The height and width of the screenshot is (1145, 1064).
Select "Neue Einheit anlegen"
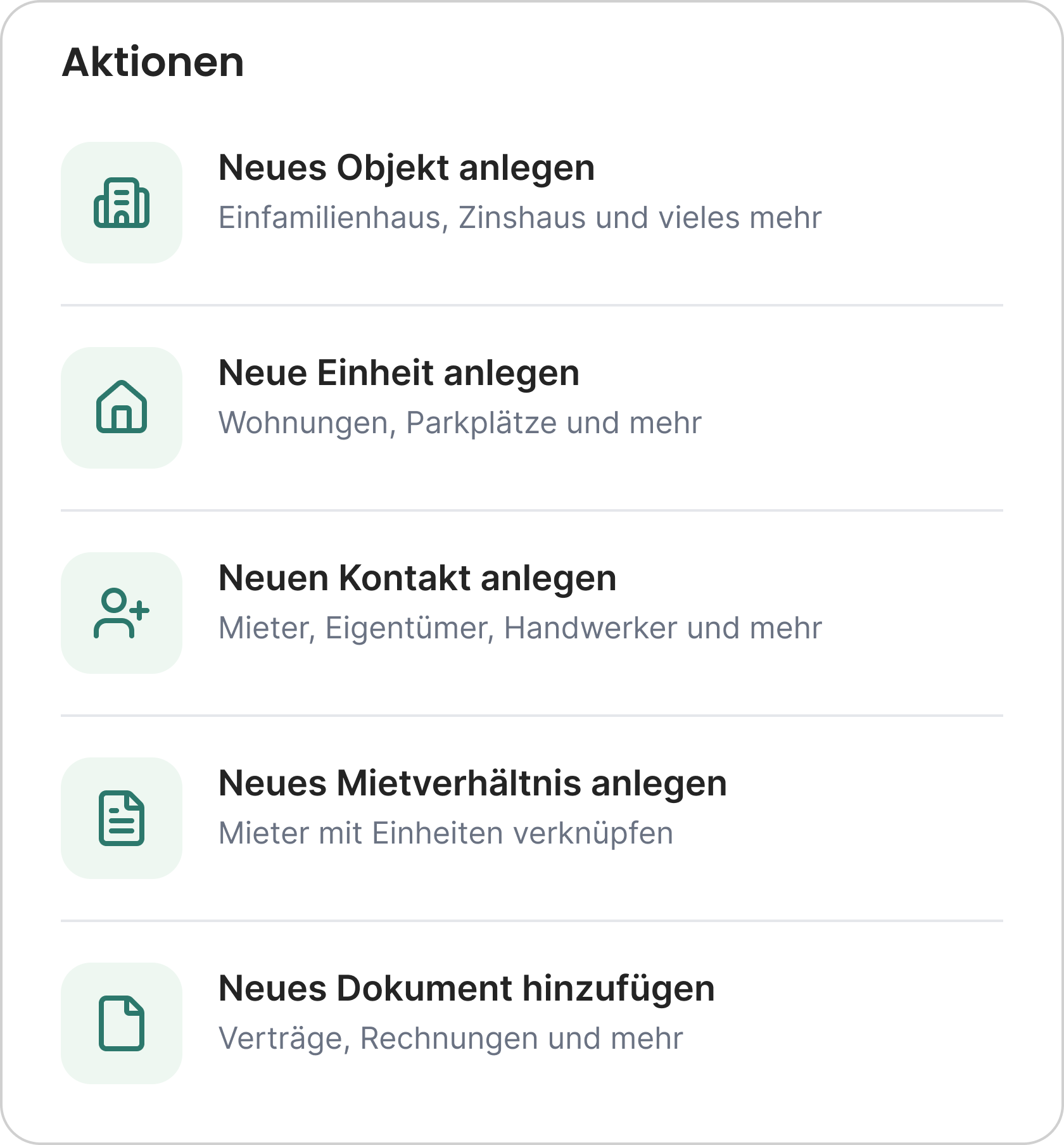pos(399,373)
